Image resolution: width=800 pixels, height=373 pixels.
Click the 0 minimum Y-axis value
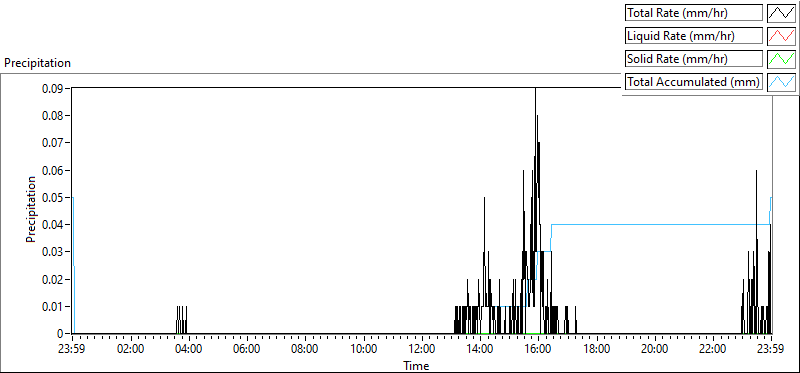[x=60, y=333]
